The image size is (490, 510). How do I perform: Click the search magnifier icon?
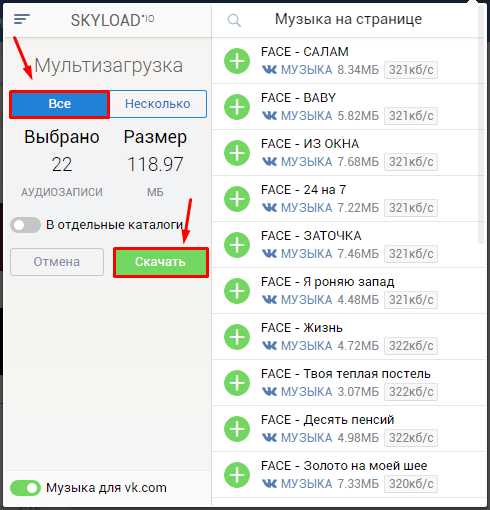click(x=234, y=21)
